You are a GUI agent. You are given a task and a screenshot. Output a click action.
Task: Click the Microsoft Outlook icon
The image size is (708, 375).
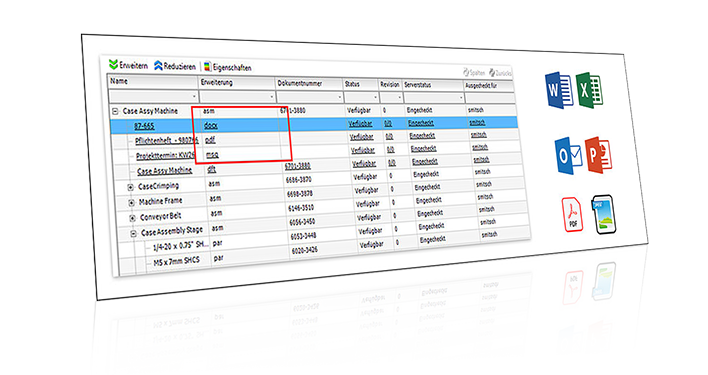pos(568,156)
